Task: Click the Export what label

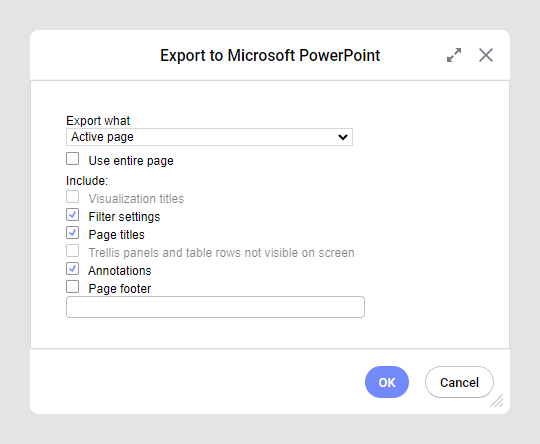Action: (98, 121)
